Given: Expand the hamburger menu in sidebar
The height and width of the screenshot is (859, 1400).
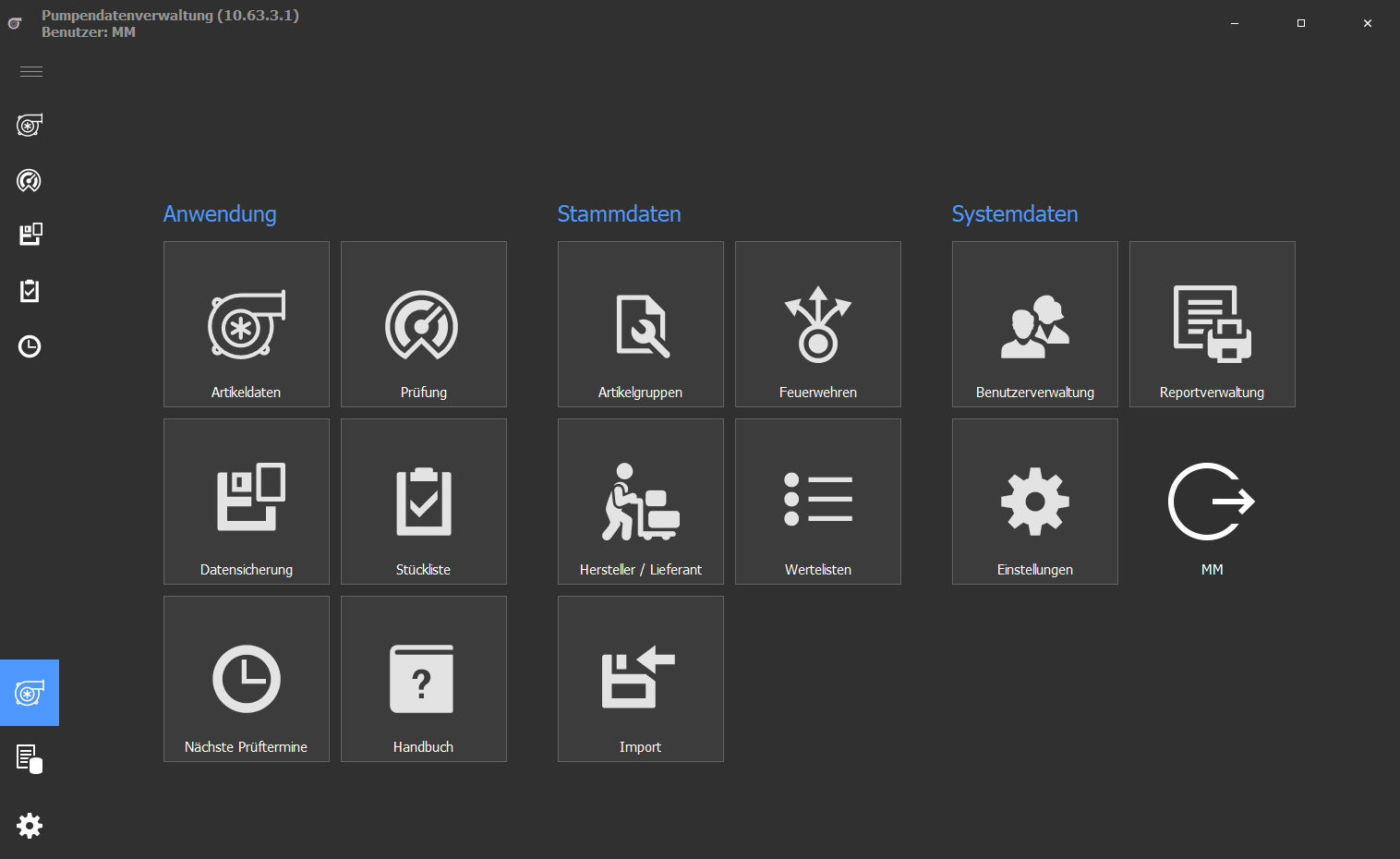Looking at the screenshot, I should [x=31, y=72].
